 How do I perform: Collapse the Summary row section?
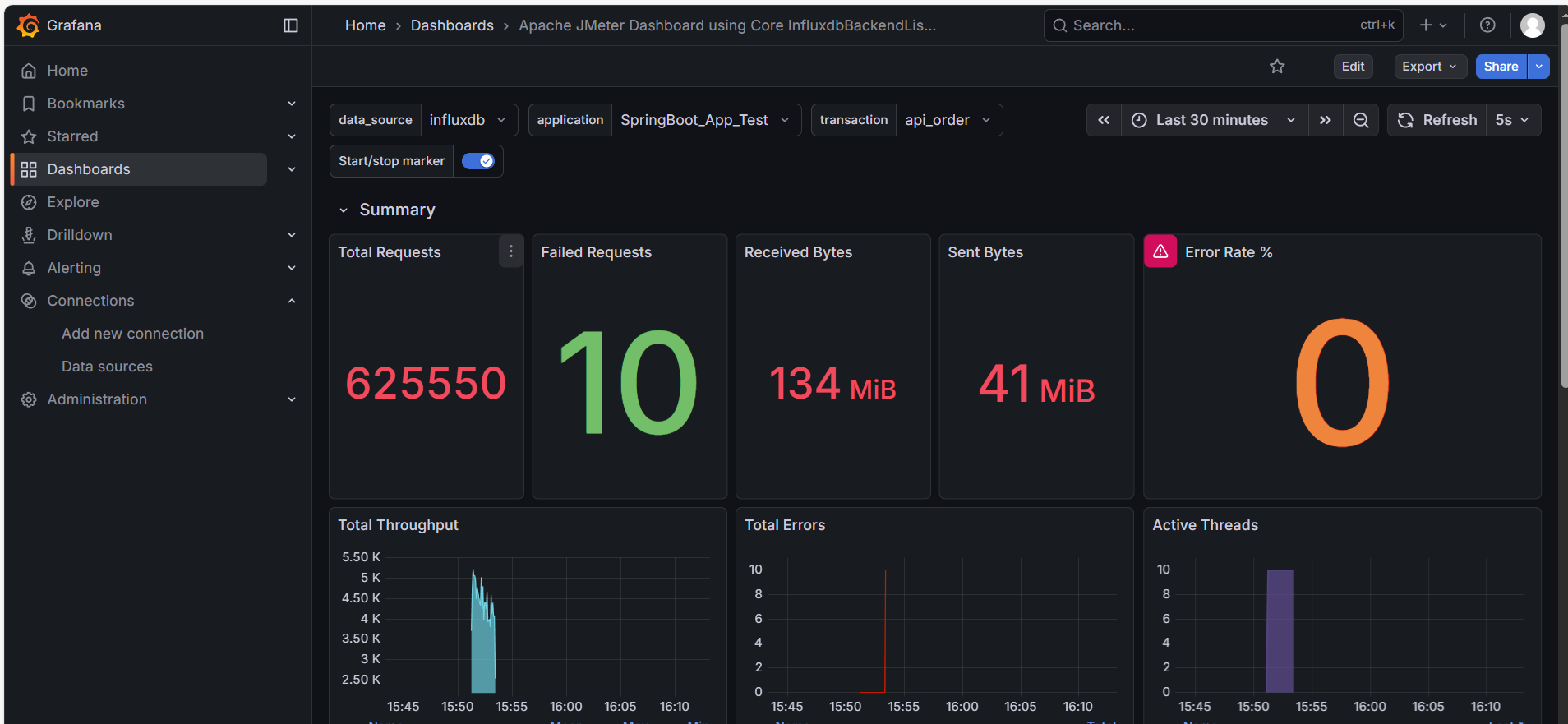[x=344, y=210]
